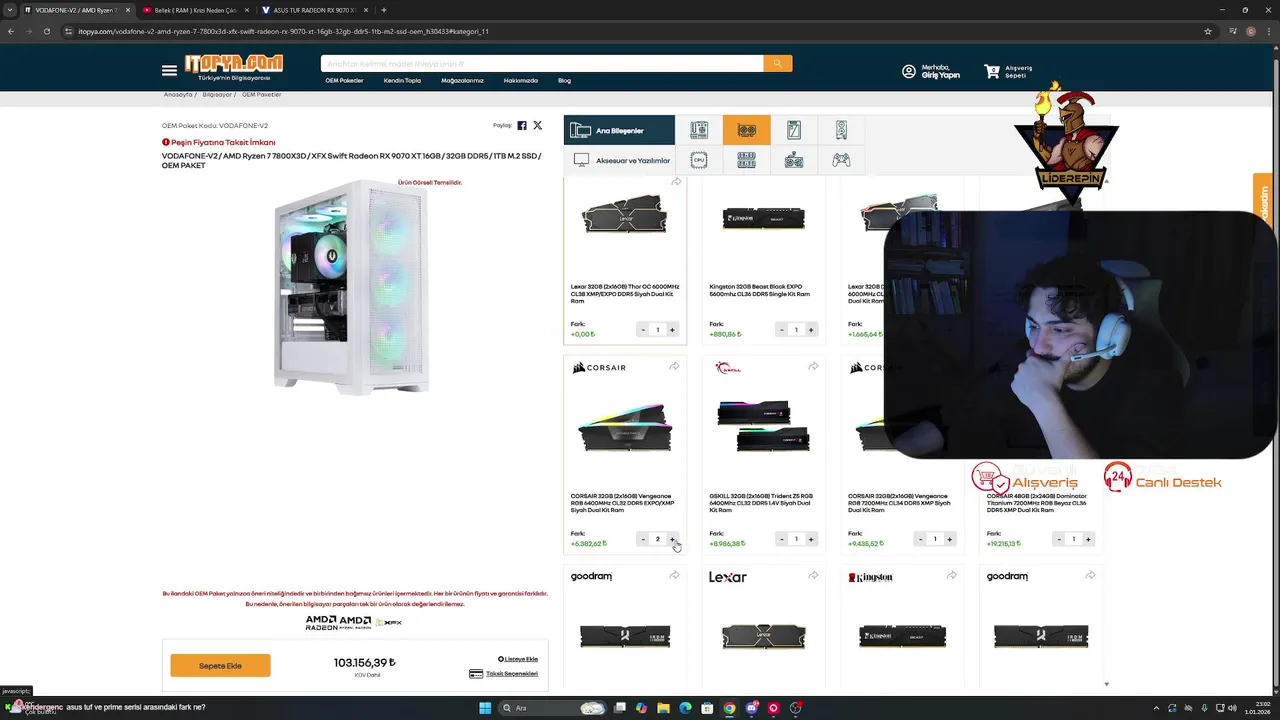Select the CPU category icon
Viewport: 1280px width, 720px height.
click(x=699, y=160)
